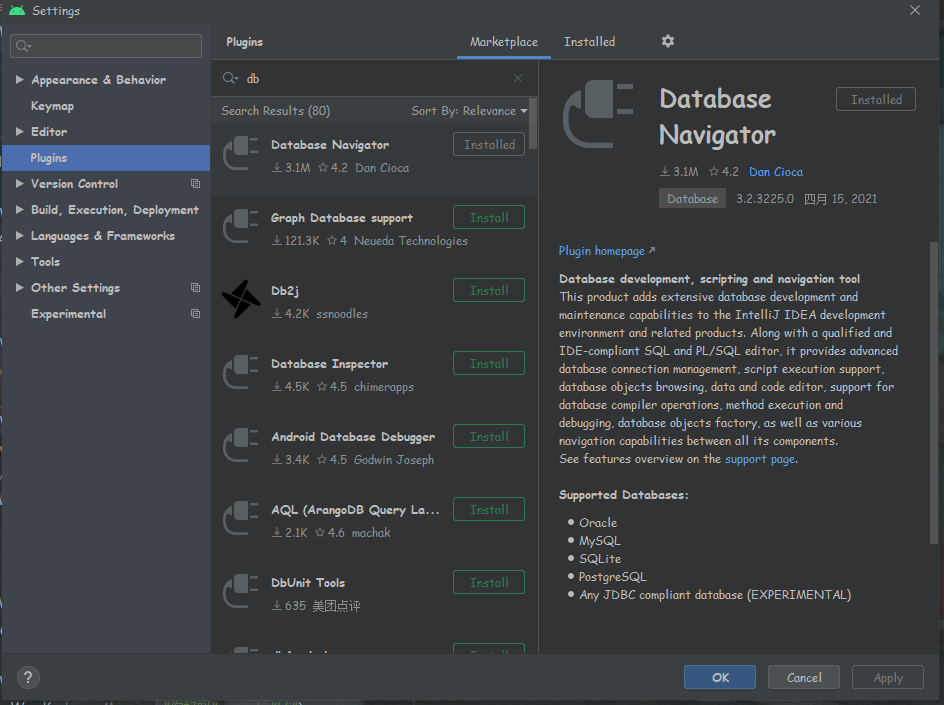
Task: Click the Version Control project-level settings icon
Action: 196,184
